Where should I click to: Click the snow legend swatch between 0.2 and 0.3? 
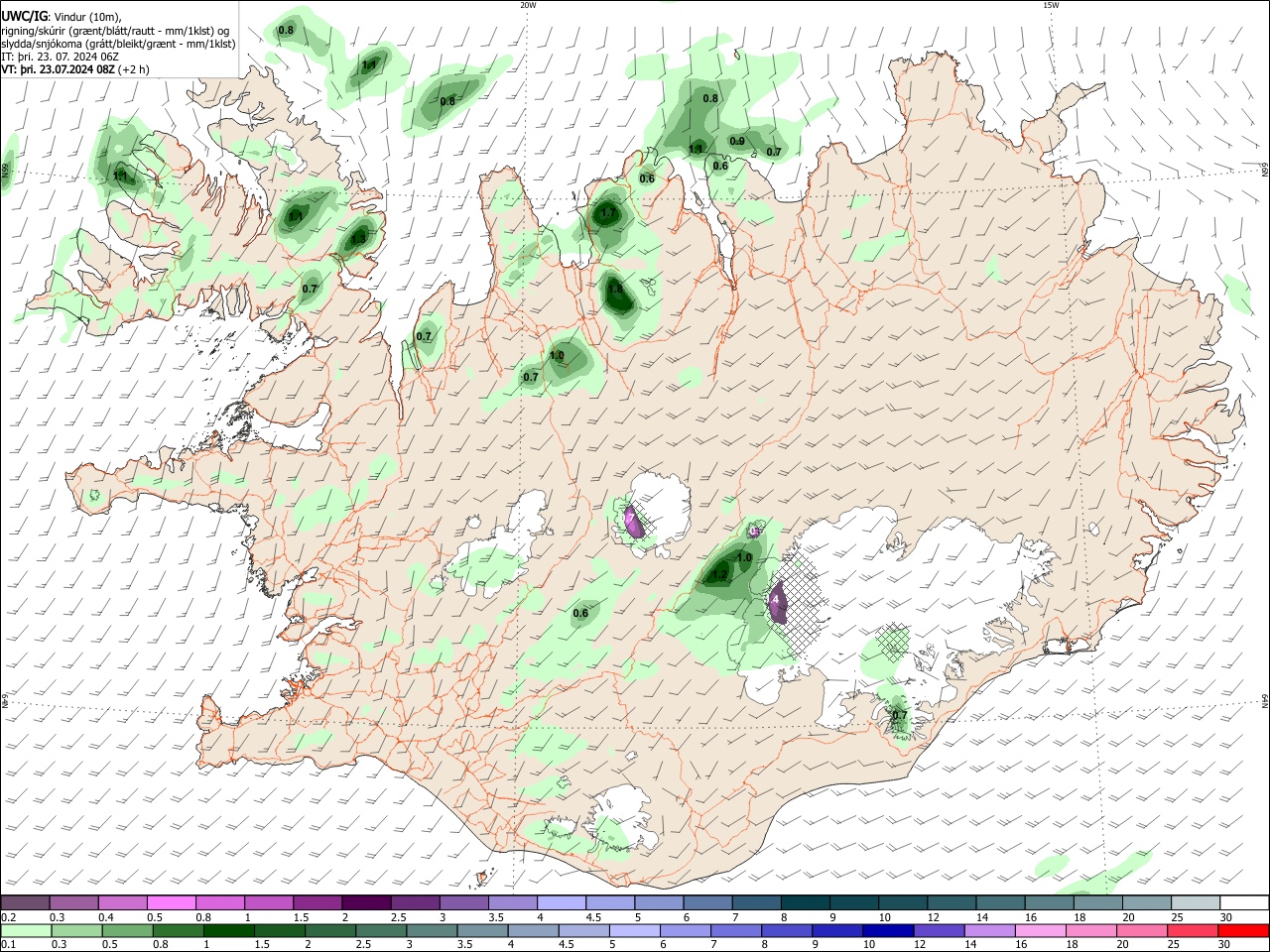[x=26, y=902]
